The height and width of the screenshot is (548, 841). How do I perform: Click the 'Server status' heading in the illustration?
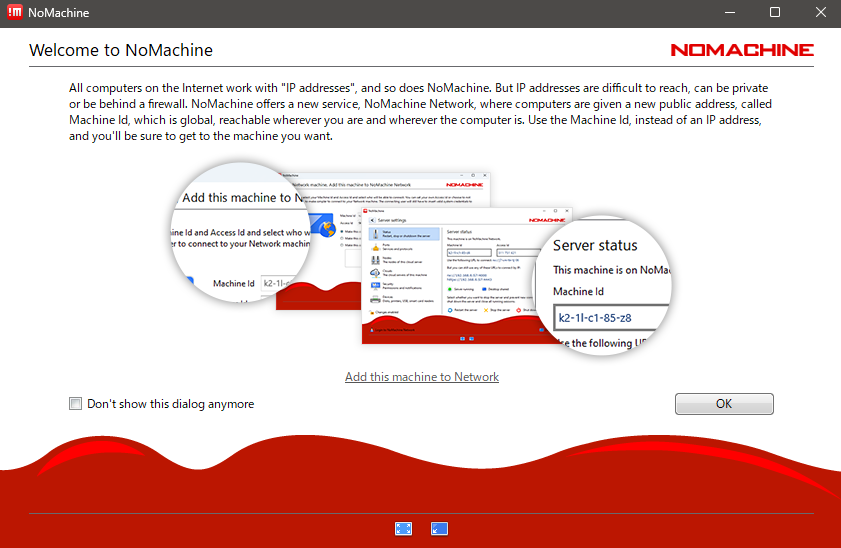[x=595, y=245]
